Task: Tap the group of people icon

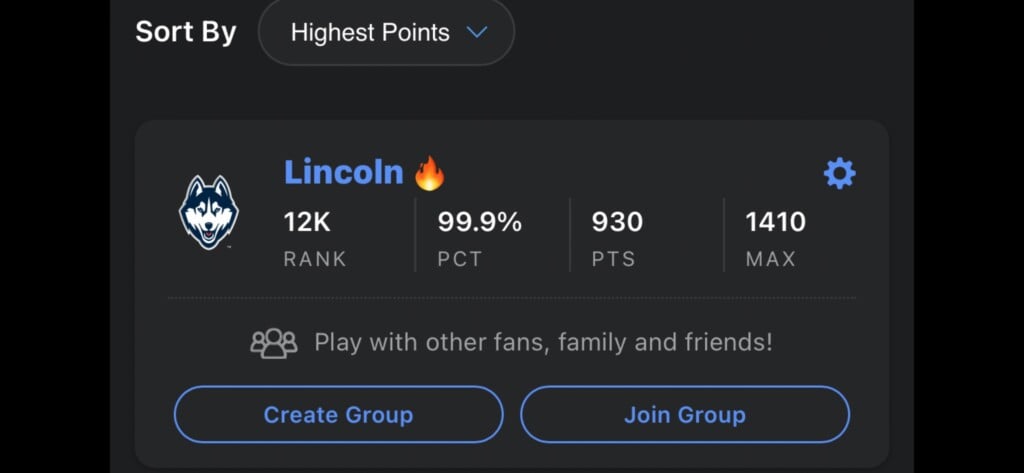Action: [274, 343]
